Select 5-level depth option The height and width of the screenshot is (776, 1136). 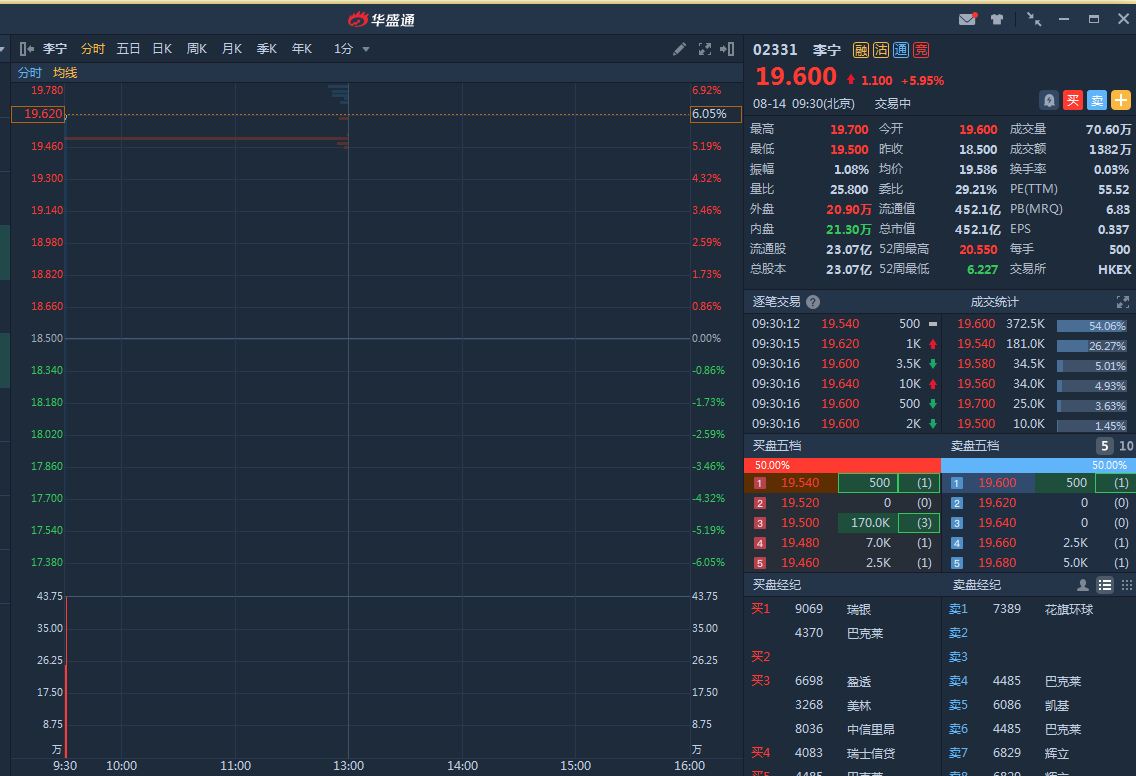click(1104, 446)
